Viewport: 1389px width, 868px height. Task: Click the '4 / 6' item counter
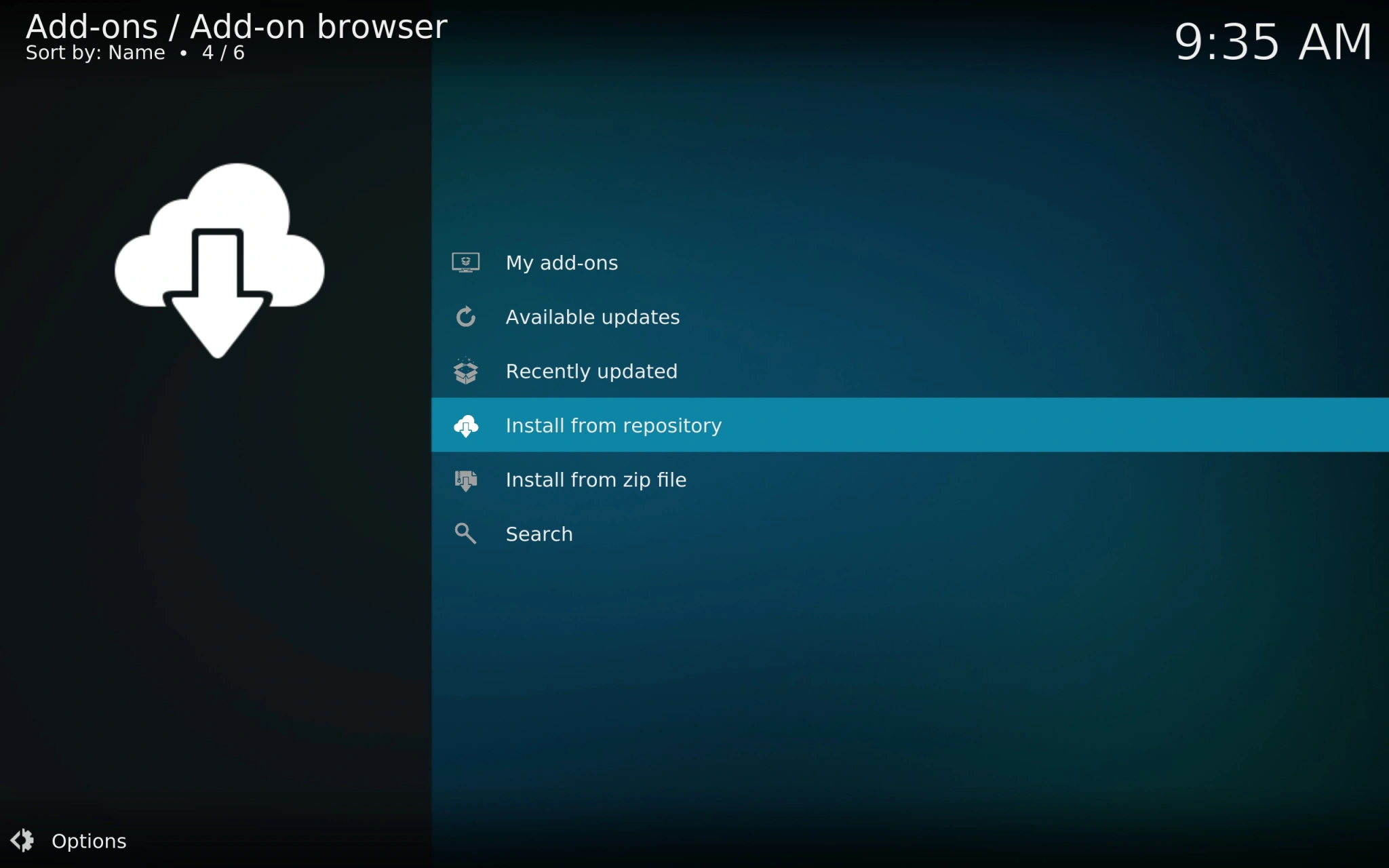tap(223, 53)
